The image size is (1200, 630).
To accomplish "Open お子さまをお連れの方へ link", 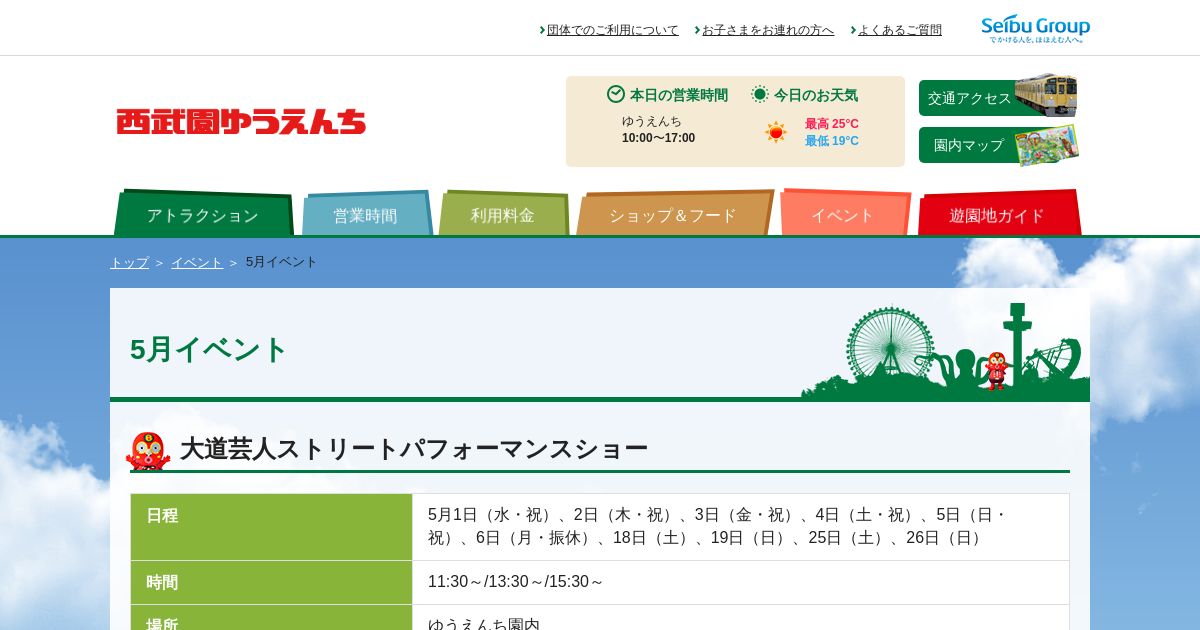I will (x=768, y=30).
